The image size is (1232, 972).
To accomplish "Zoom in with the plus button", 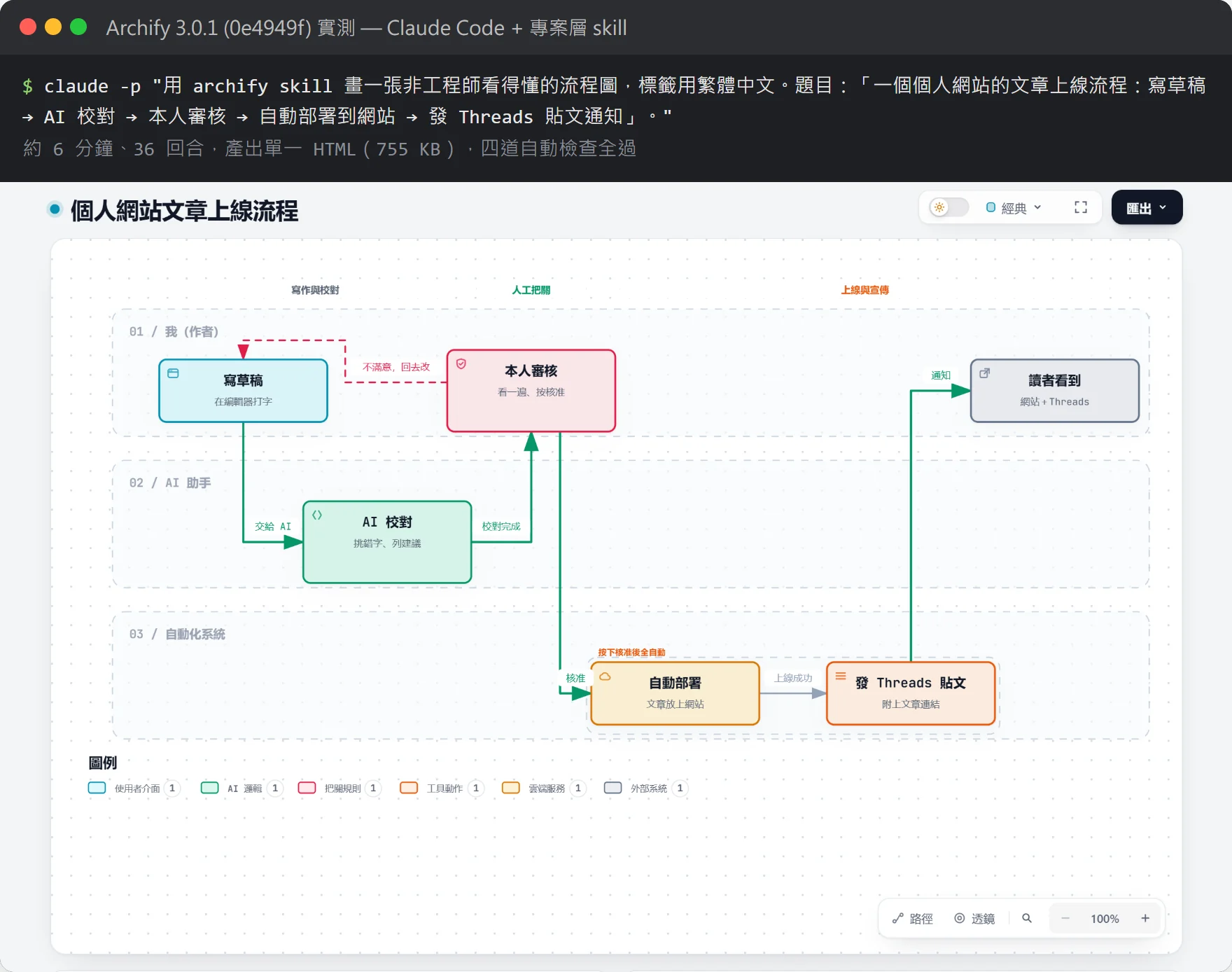I will pyautogui.click(x=1145, y=918).
